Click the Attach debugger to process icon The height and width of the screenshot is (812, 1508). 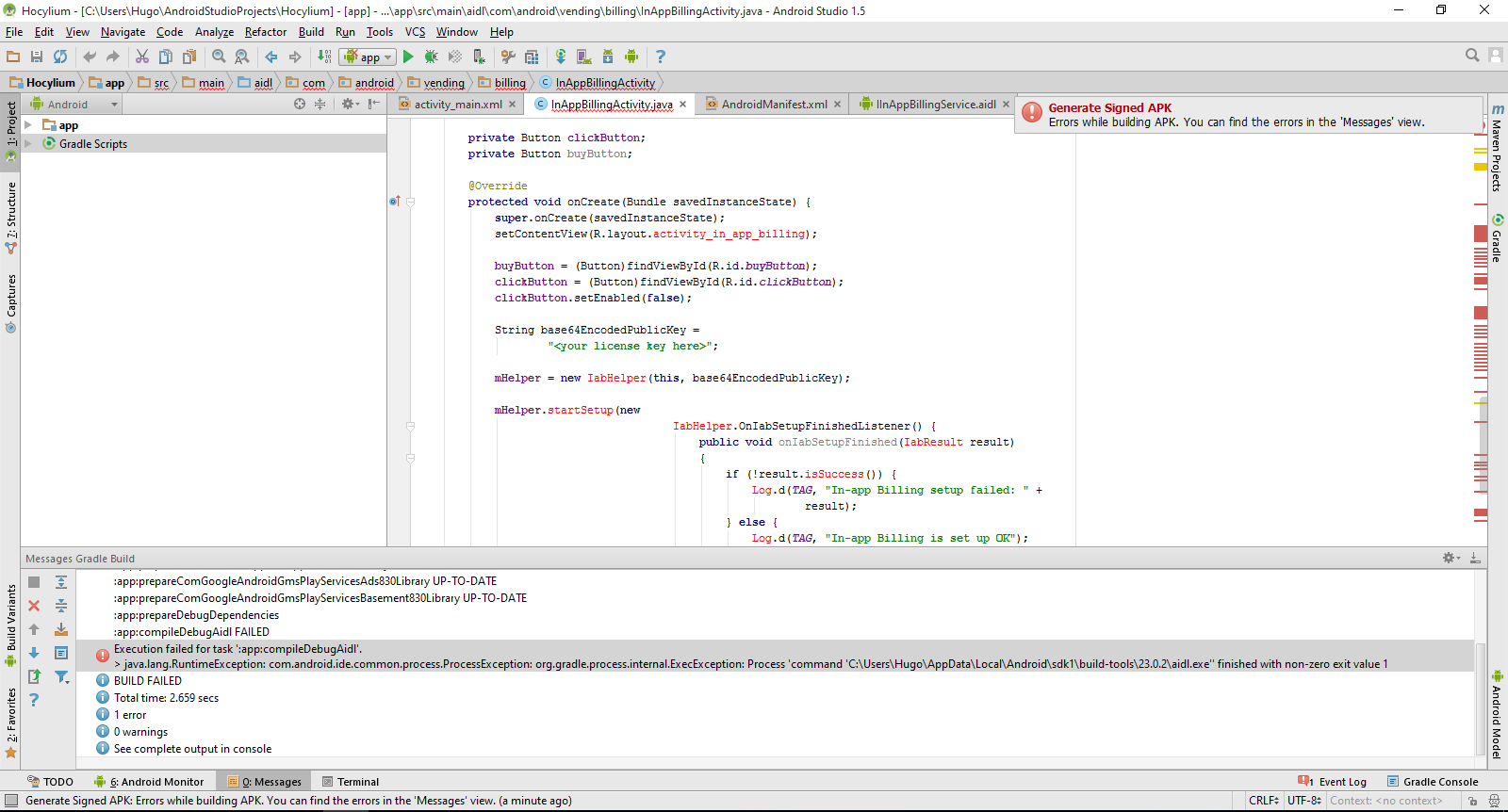click(479, 57)
